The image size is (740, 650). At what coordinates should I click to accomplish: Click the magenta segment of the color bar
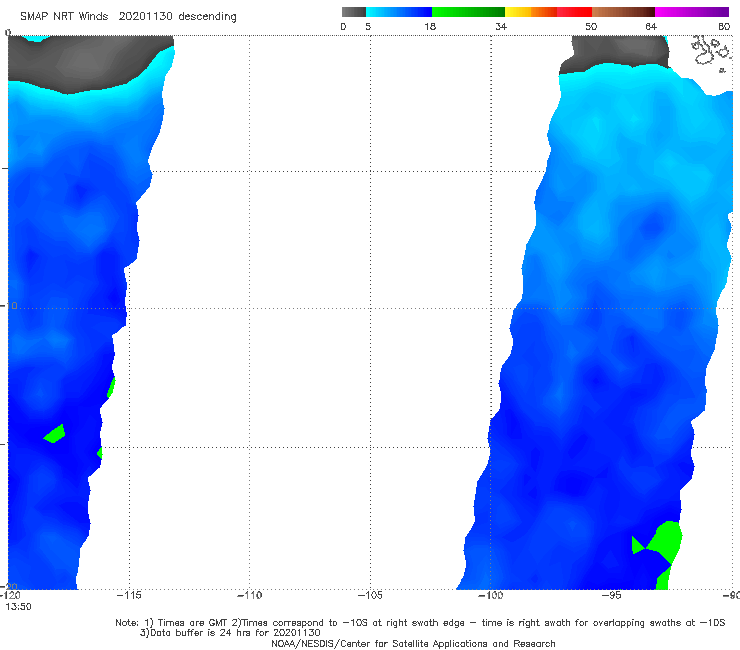(x=692, y=12)
